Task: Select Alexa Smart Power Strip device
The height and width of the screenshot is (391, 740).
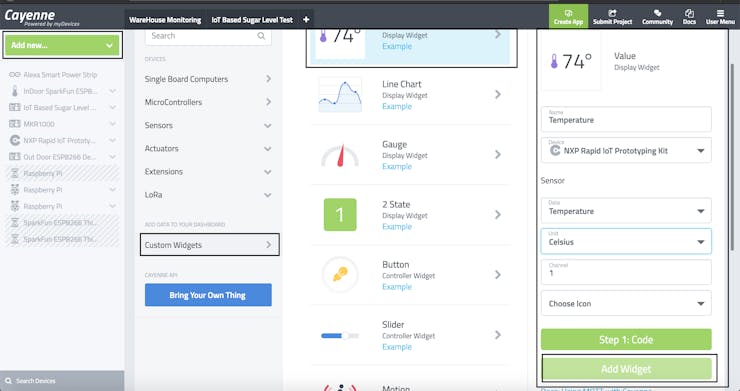Action: [x=60, y=75]
